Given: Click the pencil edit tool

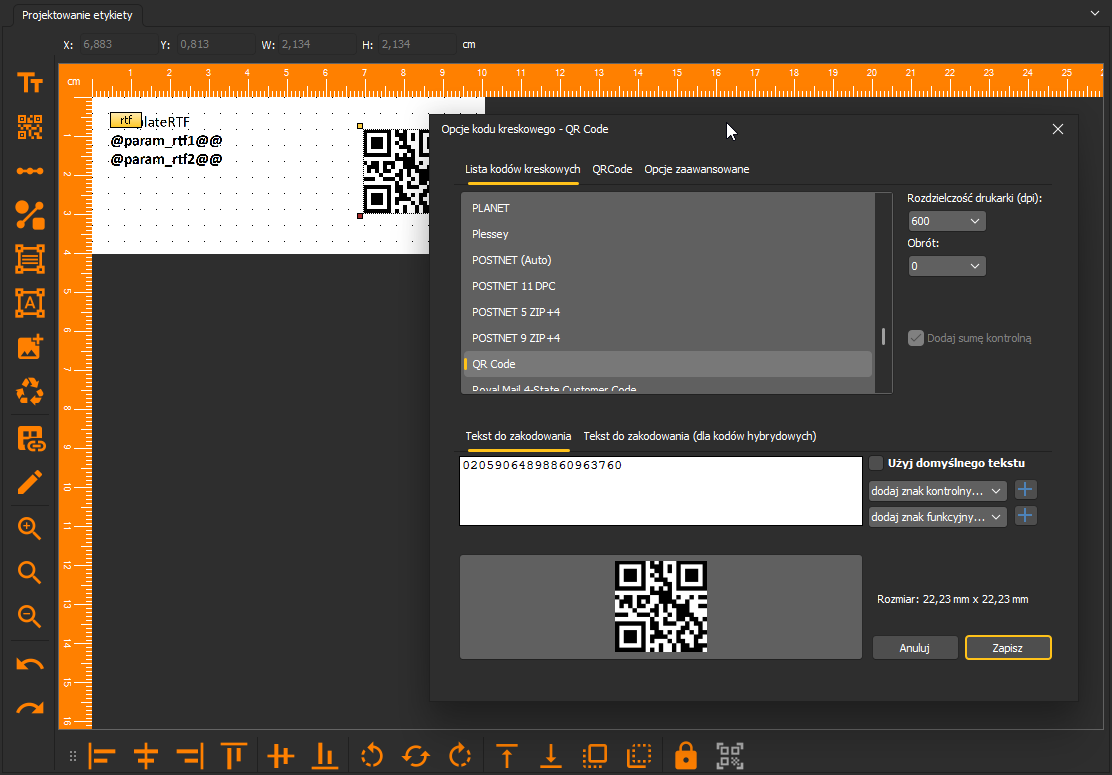Looking at the screenshot, I should tap(30, 483).
